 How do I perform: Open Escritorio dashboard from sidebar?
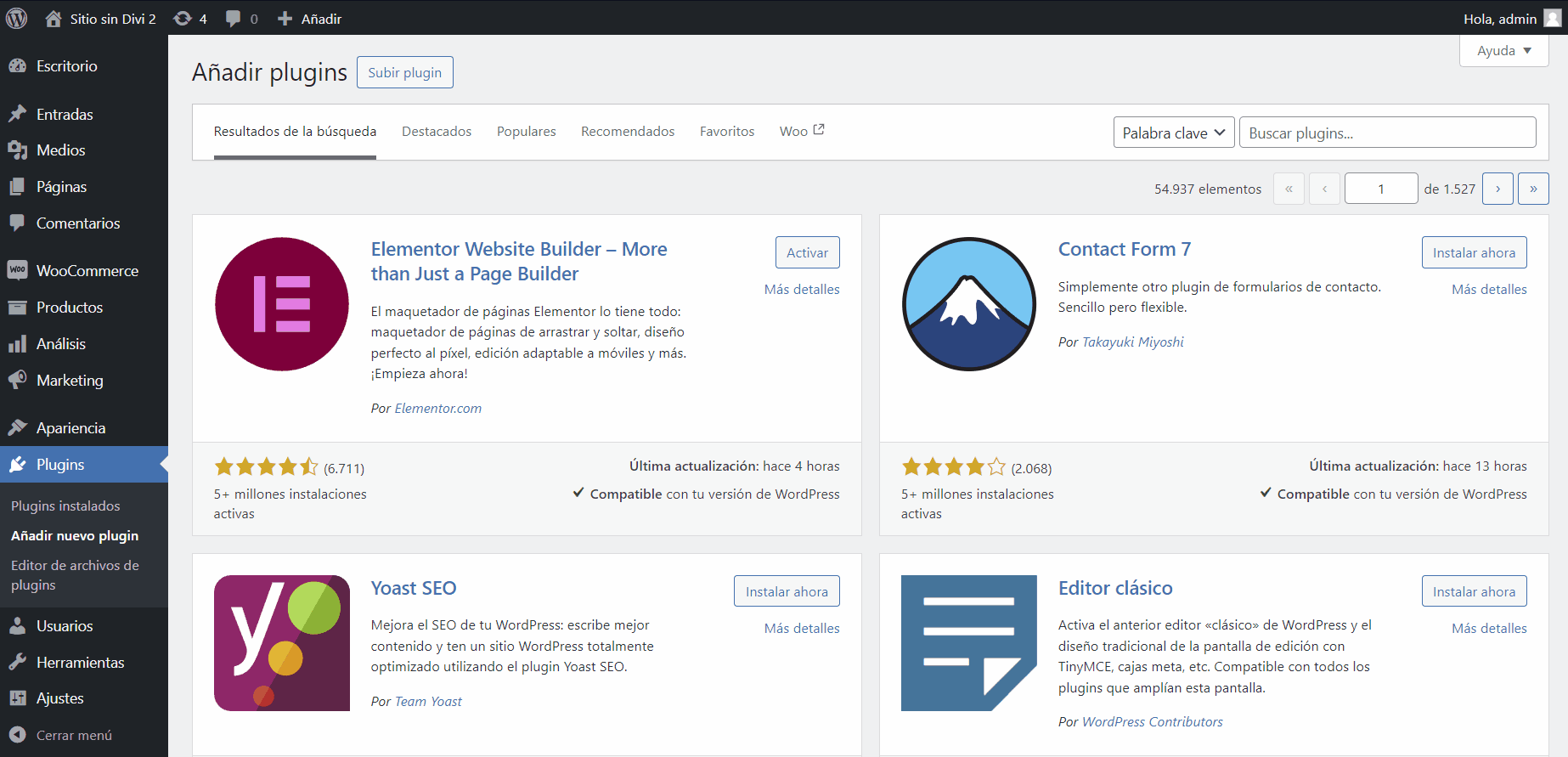(66, 66)
